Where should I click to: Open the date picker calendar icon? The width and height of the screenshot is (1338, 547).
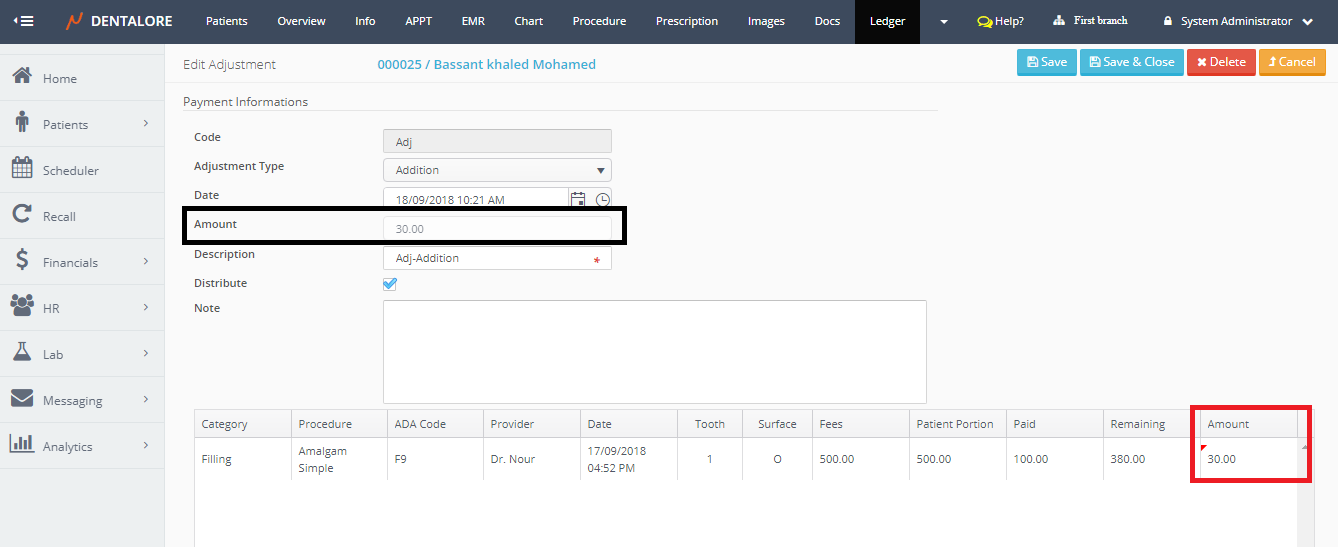578,199
